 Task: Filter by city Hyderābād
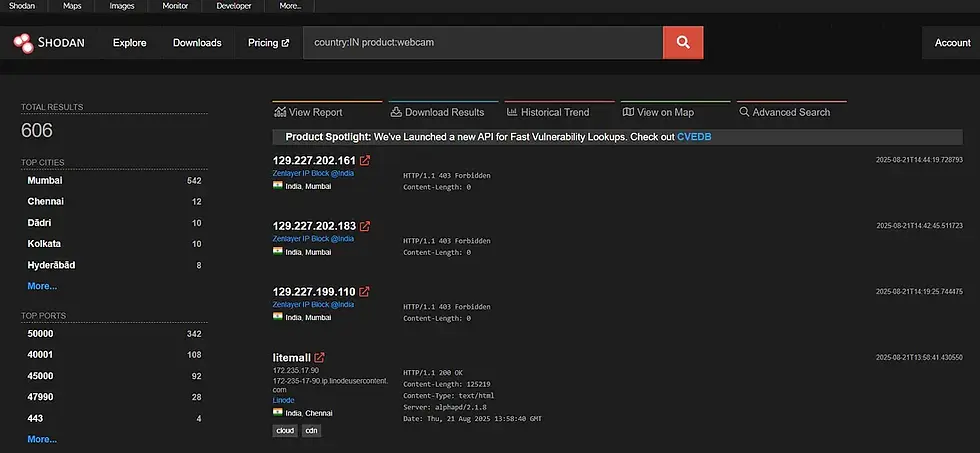(51, 266)
